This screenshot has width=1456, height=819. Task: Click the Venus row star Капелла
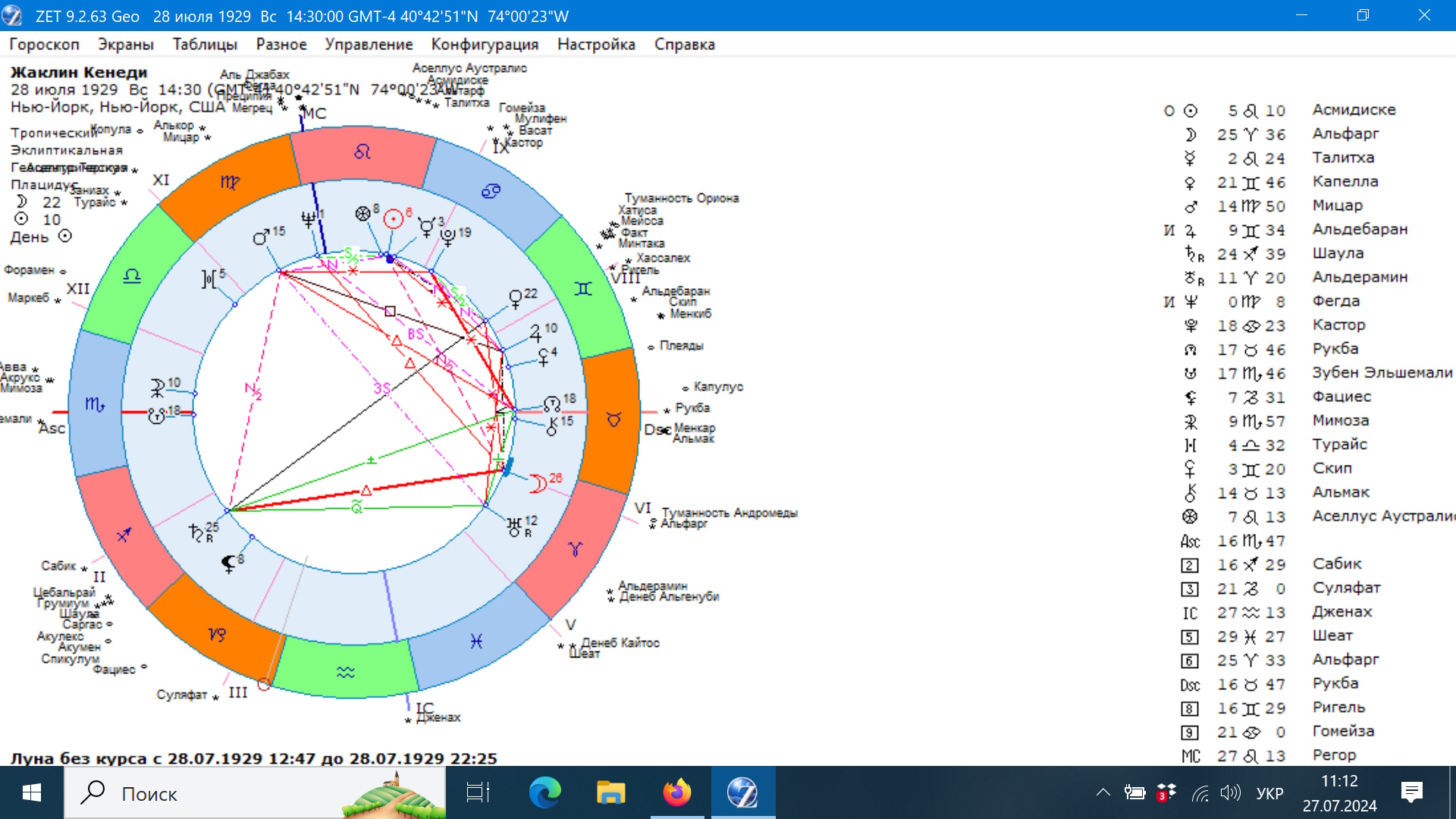[x=1345, y=181]
